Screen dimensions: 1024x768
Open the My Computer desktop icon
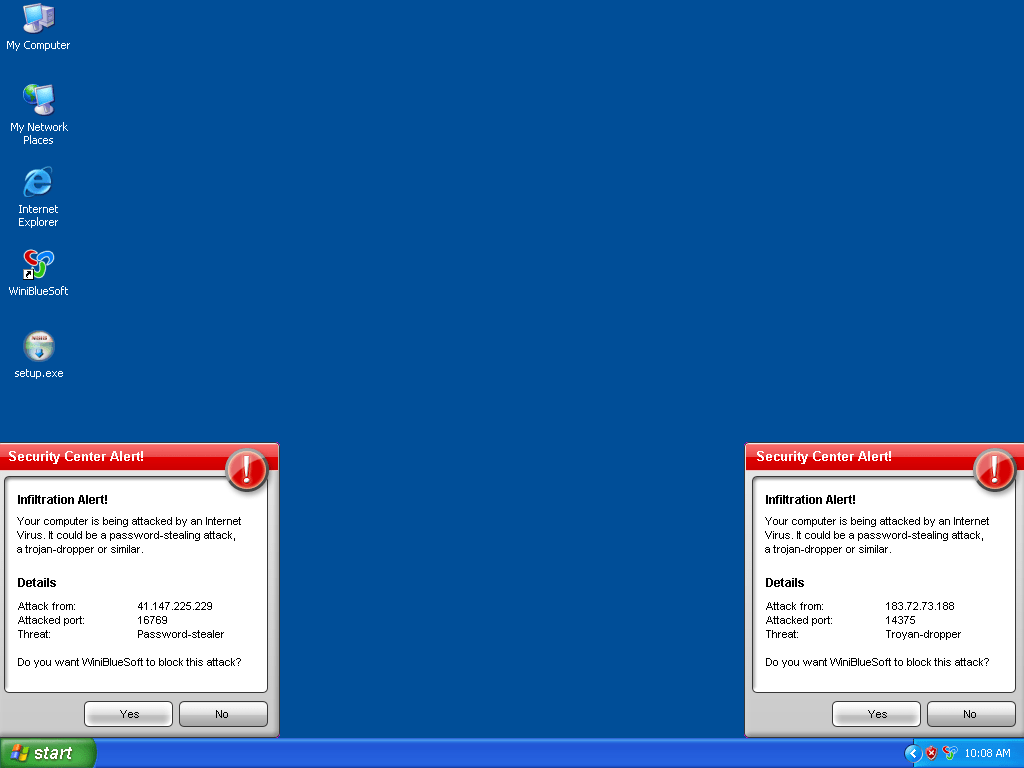[38, 18]
